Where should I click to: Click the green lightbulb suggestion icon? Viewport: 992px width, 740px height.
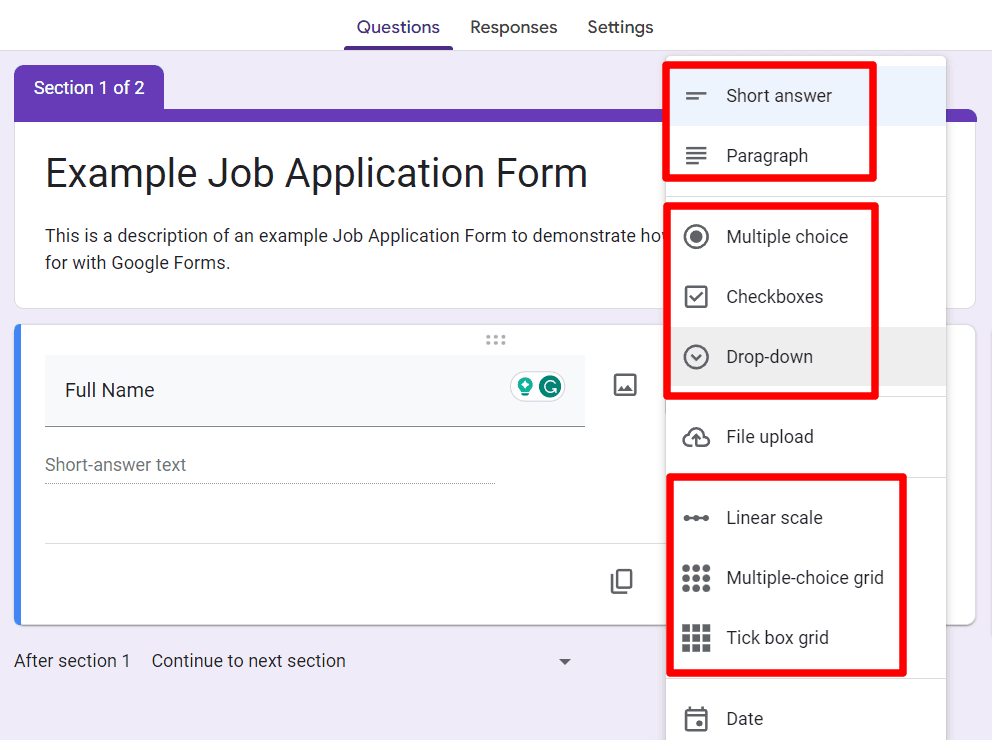pyautogui.click(x=524, y=386)
